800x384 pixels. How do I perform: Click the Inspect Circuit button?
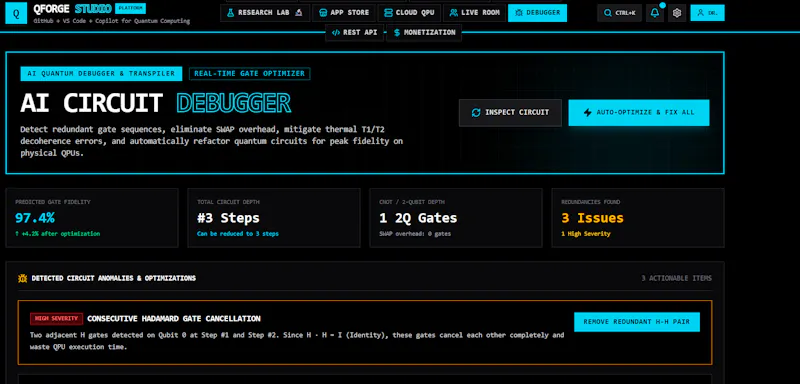[510, 113]
